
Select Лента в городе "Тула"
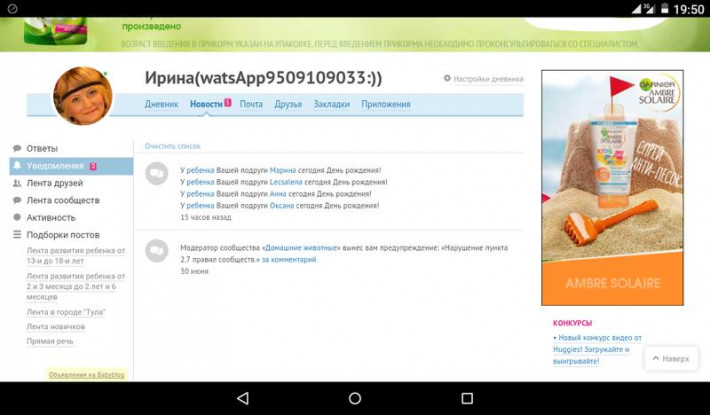click(x=65, y=312)
